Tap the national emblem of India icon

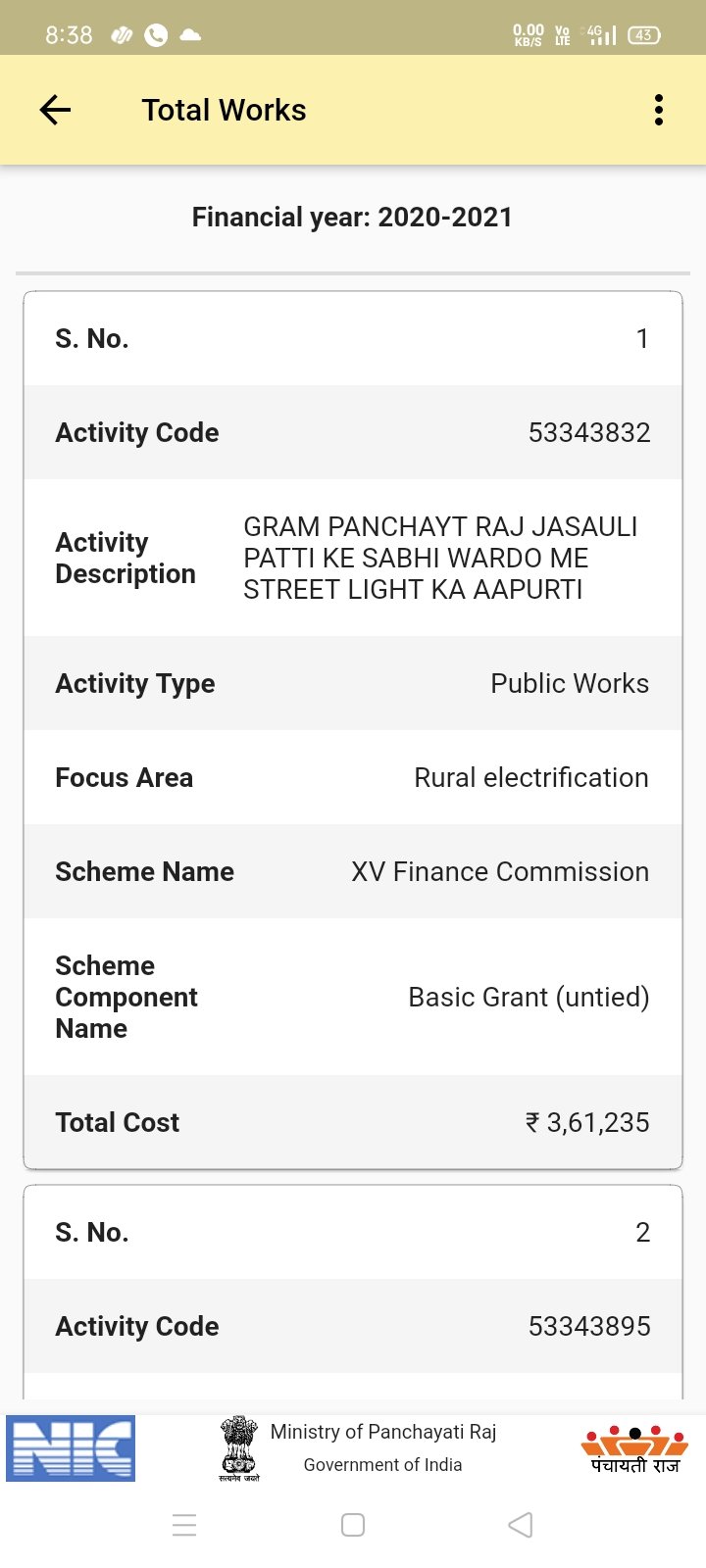[x=238, y=1446]
